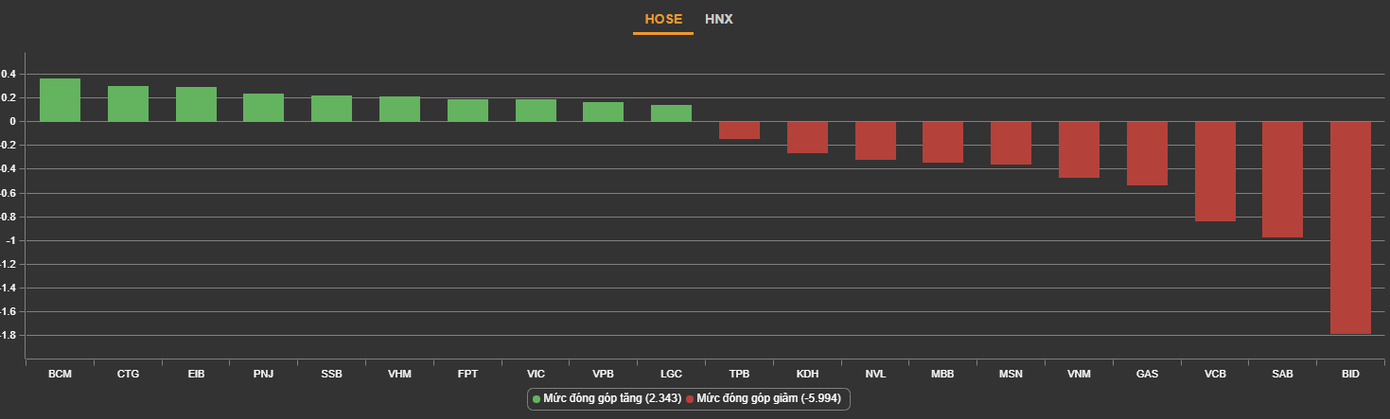Viewport: 1390px width, 419px height.
Task: Click the BID red bar
Action: pos(1350,227)
